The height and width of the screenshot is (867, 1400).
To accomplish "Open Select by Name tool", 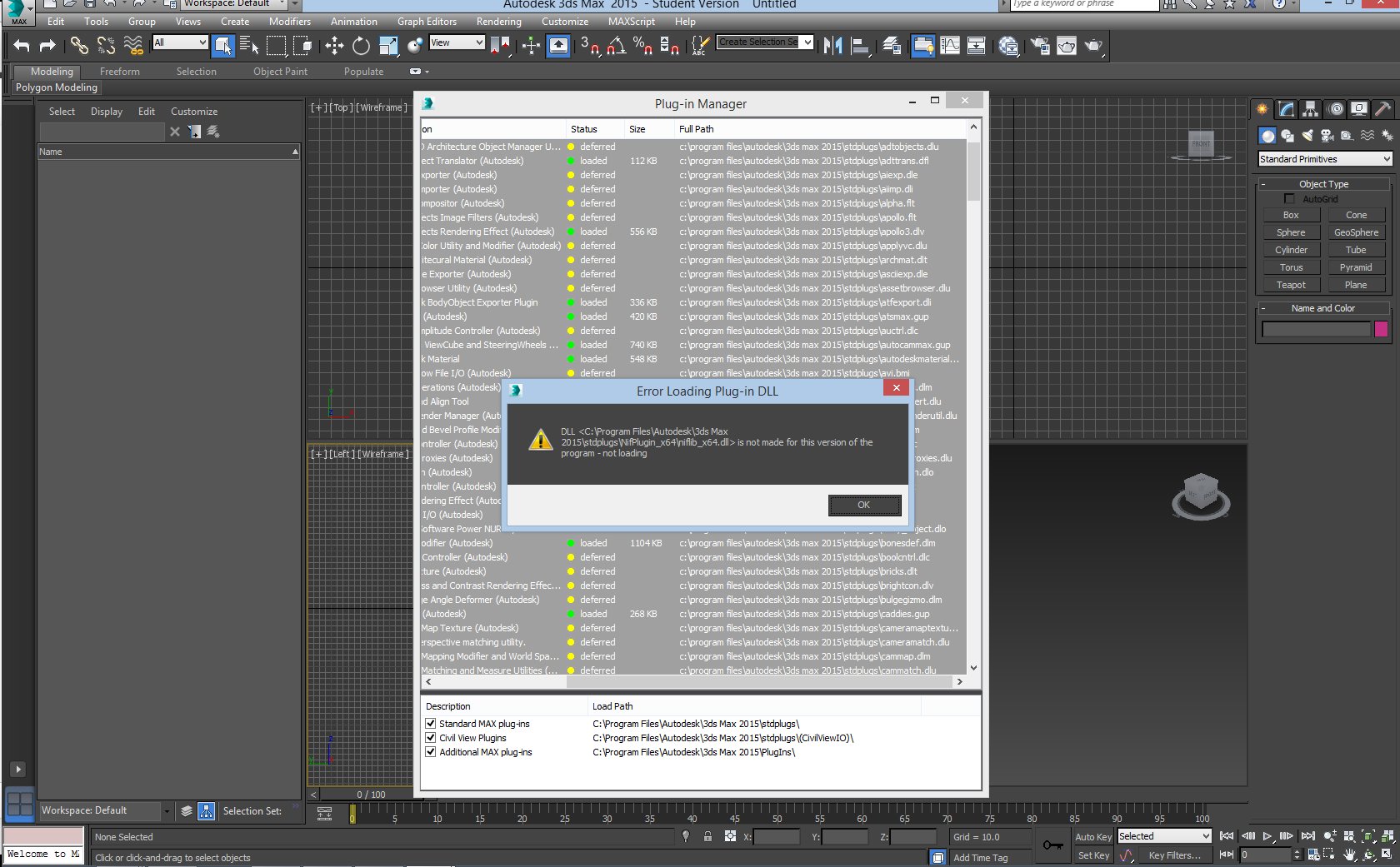I will point(249,46).
